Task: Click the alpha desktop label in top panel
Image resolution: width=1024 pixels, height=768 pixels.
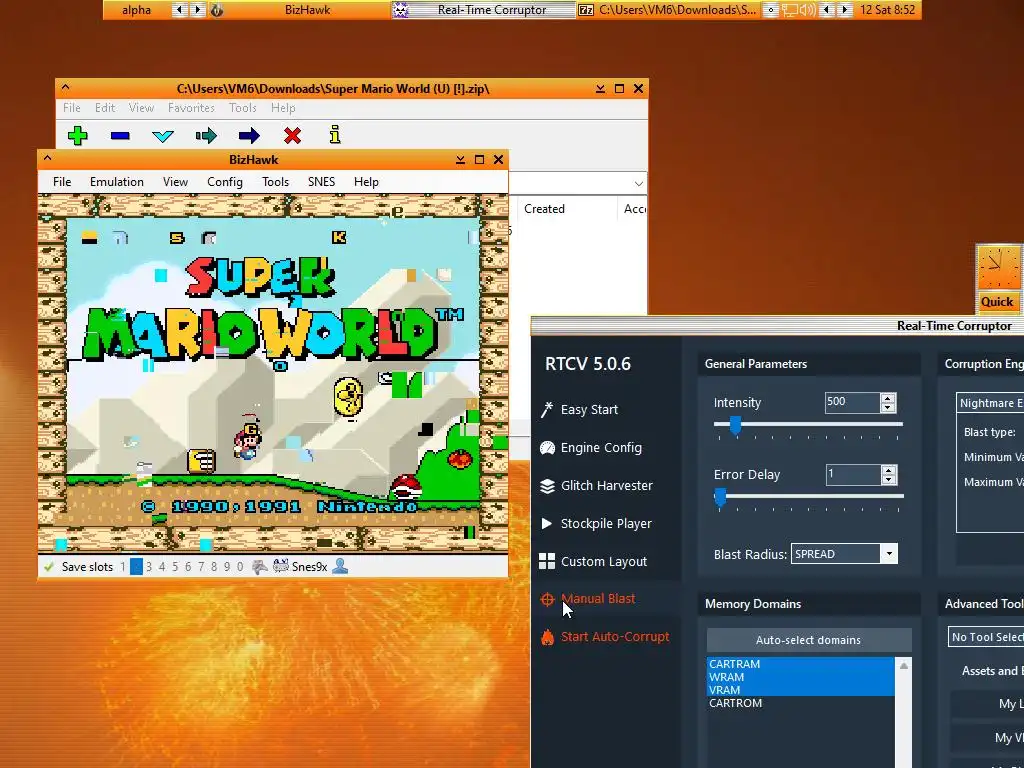Action: 136,10
